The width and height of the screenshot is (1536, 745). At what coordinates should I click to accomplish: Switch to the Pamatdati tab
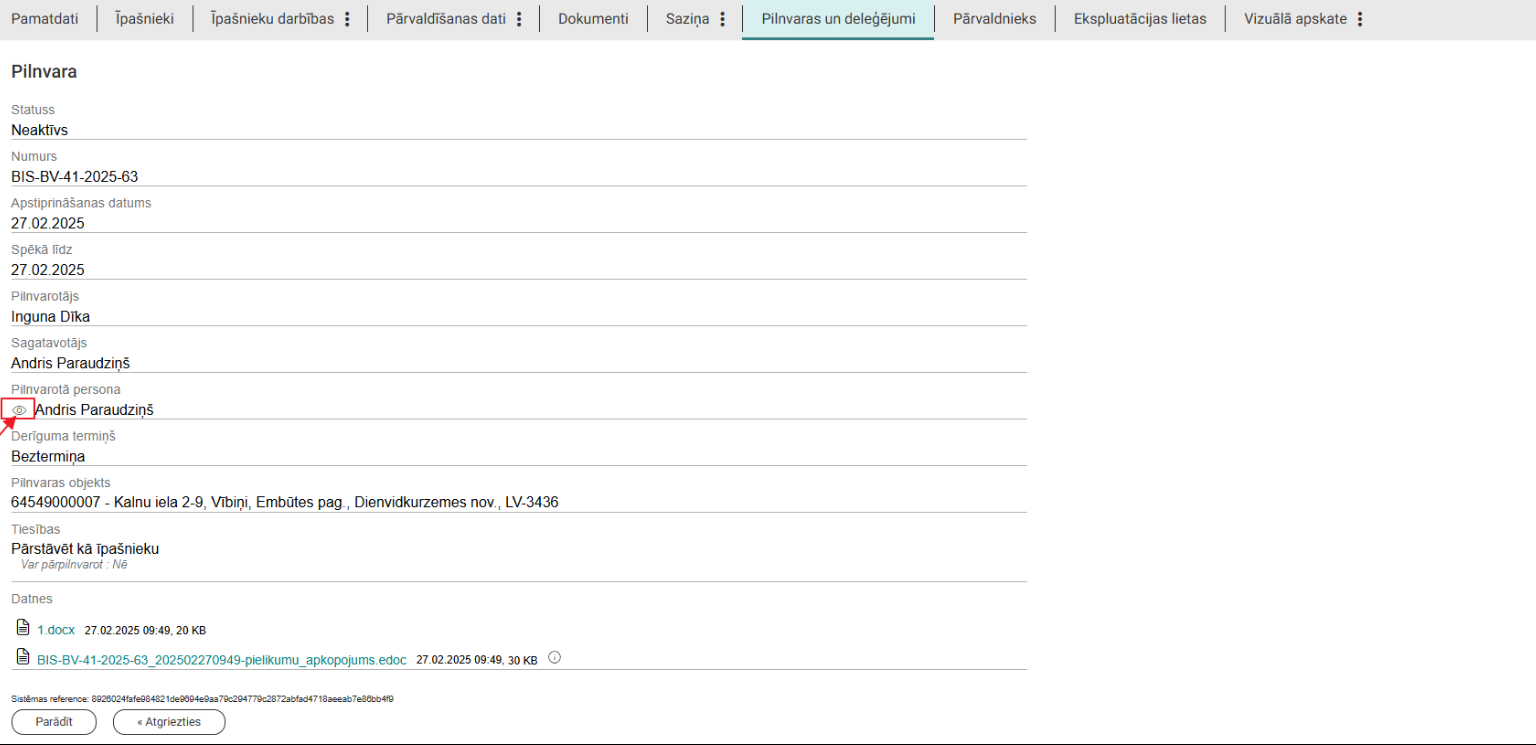pyautogui.click(x=45, y=19)
